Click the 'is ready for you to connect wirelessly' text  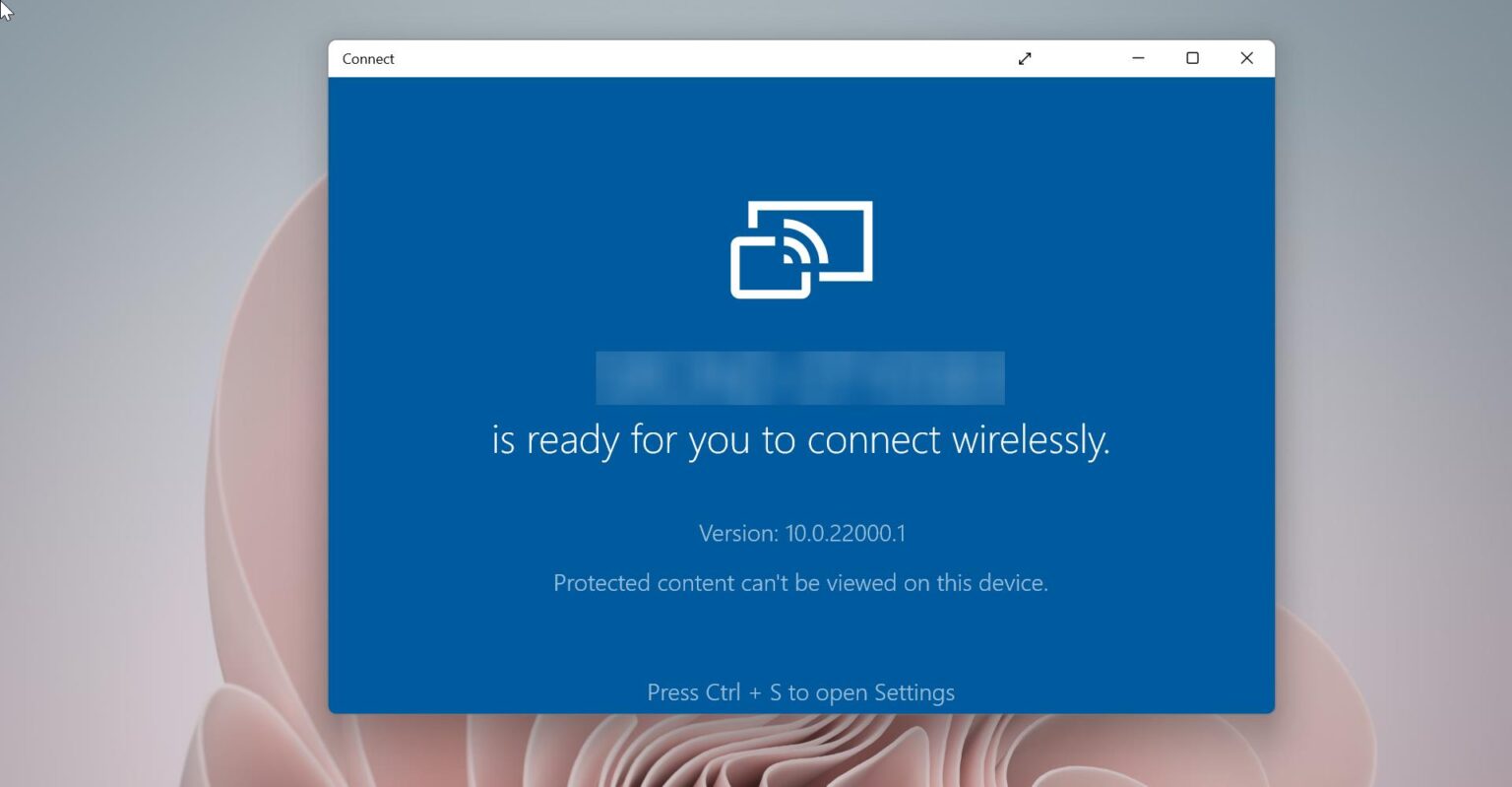(800, 440)
